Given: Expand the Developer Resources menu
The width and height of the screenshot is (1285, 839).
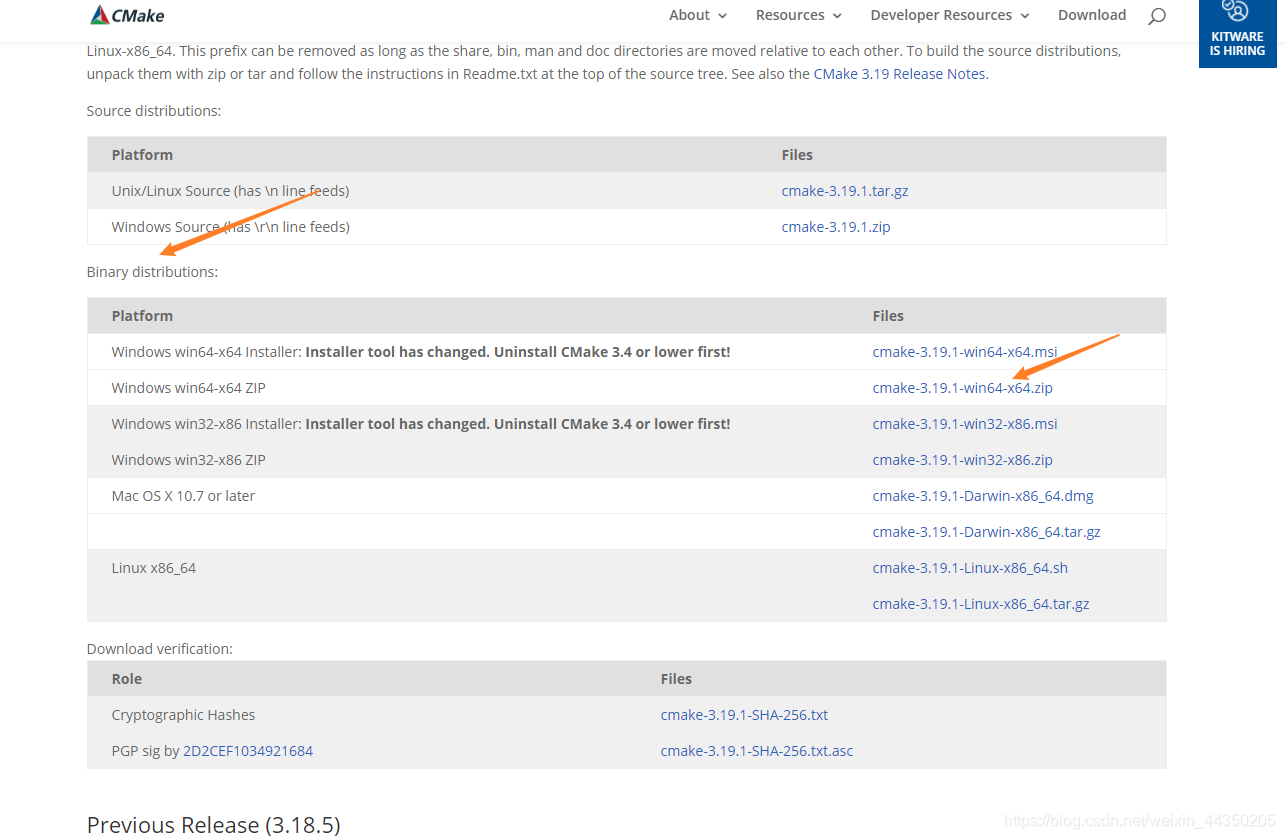Looking at the screenshot, I should click(x=950, y=15).
